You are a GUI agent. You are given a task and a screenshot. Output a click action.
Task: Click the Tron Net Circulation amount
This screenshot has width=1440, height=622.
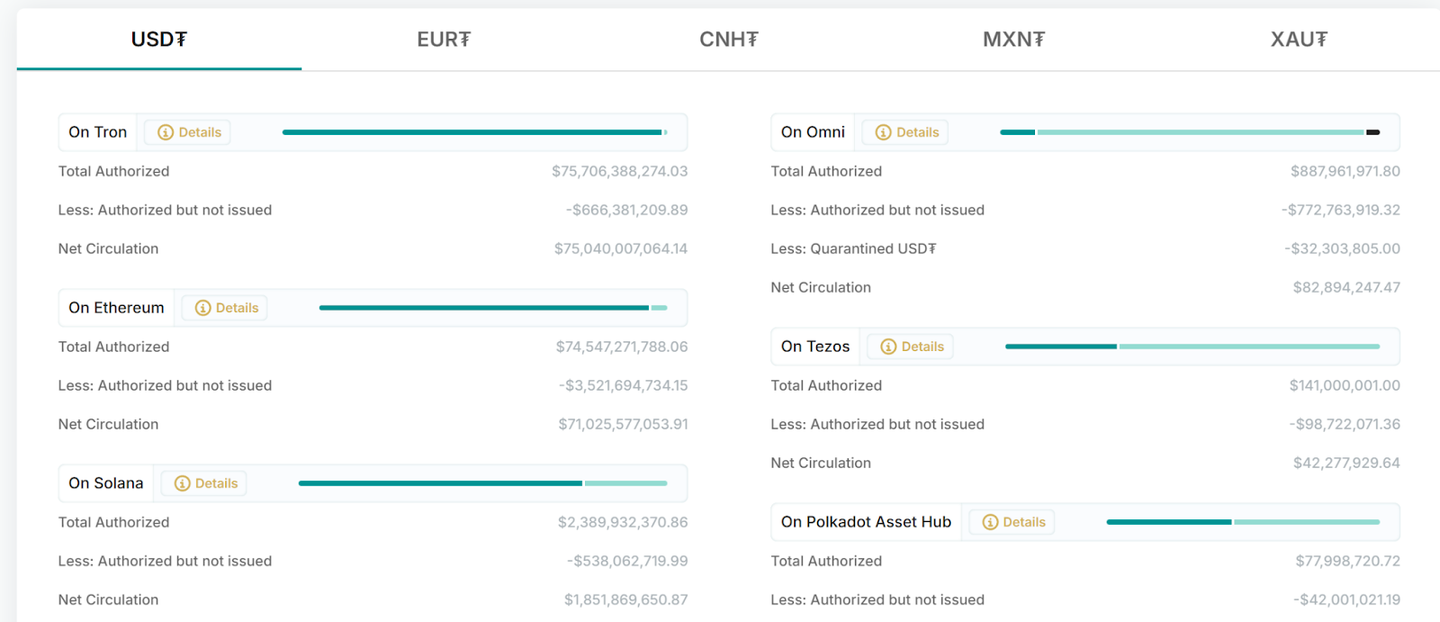(x=620, y=249)
